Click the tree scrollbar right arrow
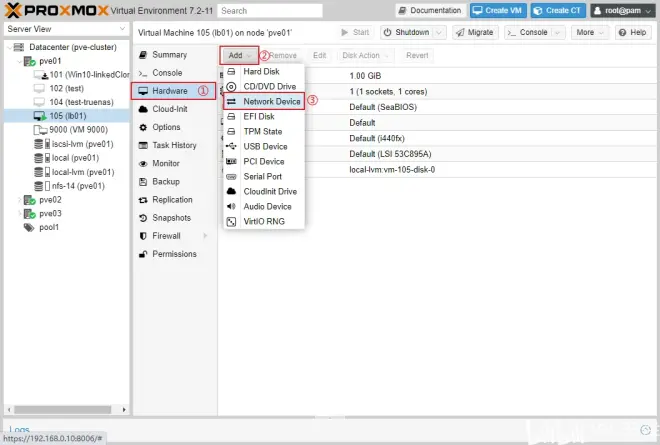The image size is (660, 445). point(124,410)
